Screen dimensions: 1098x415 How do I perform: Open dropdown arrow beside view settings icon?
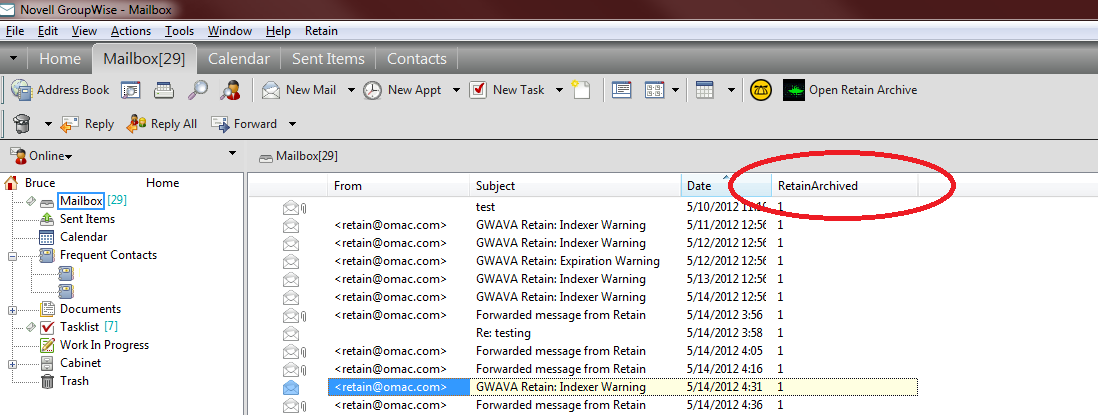pos(675,90)
